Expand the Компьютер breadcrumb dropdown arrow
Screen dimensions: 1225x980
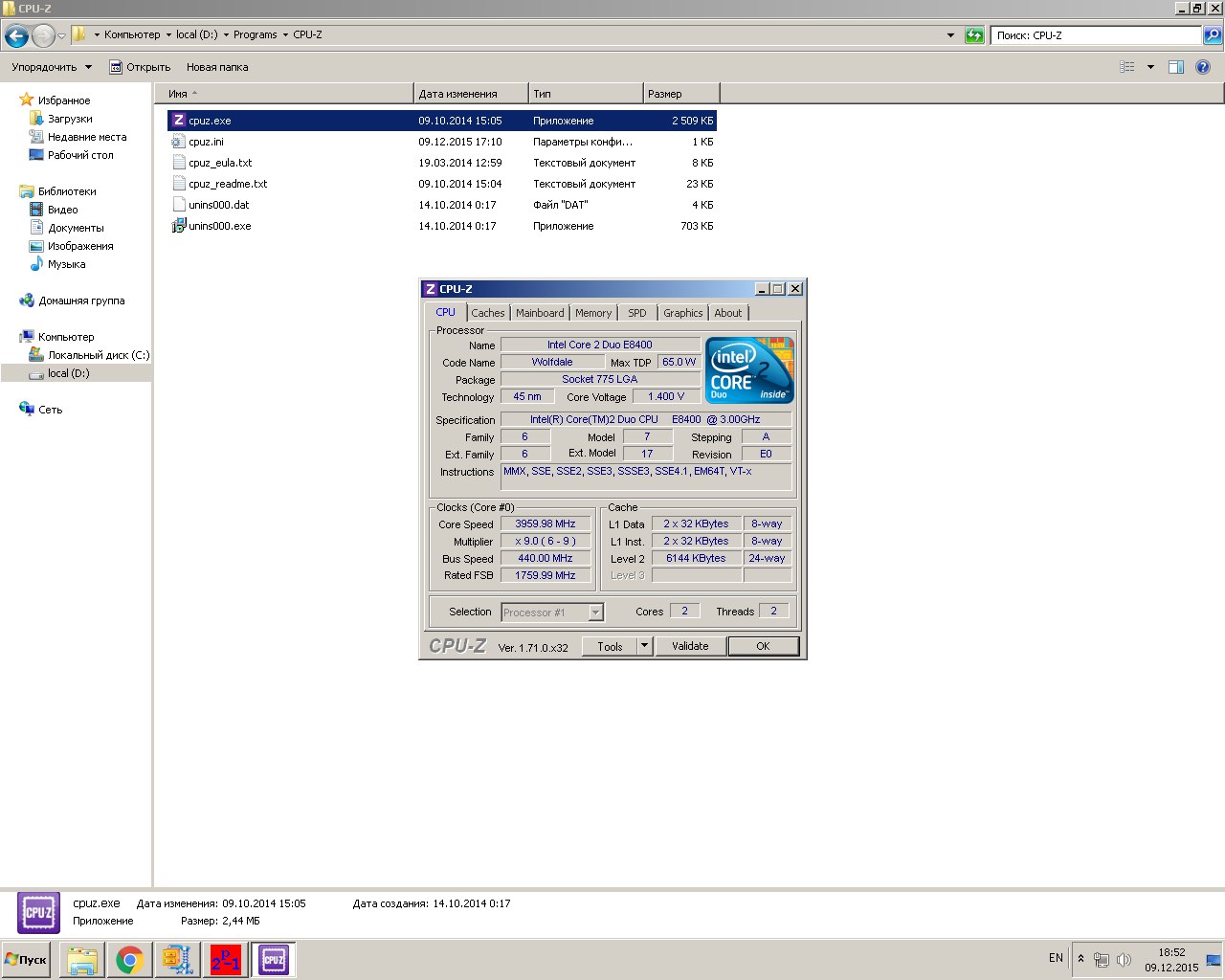click(168, 35)
